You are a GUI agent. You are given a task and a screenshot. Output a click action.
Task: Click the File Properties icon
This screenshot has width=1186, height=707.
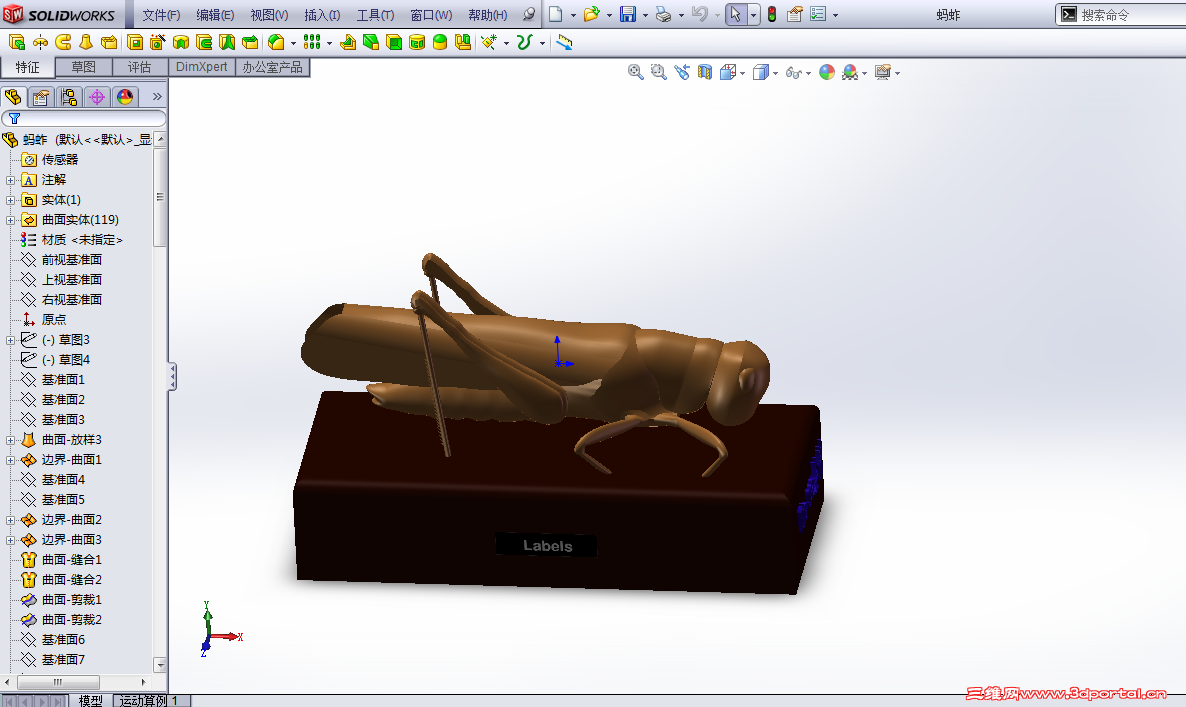tap(794, 14)
